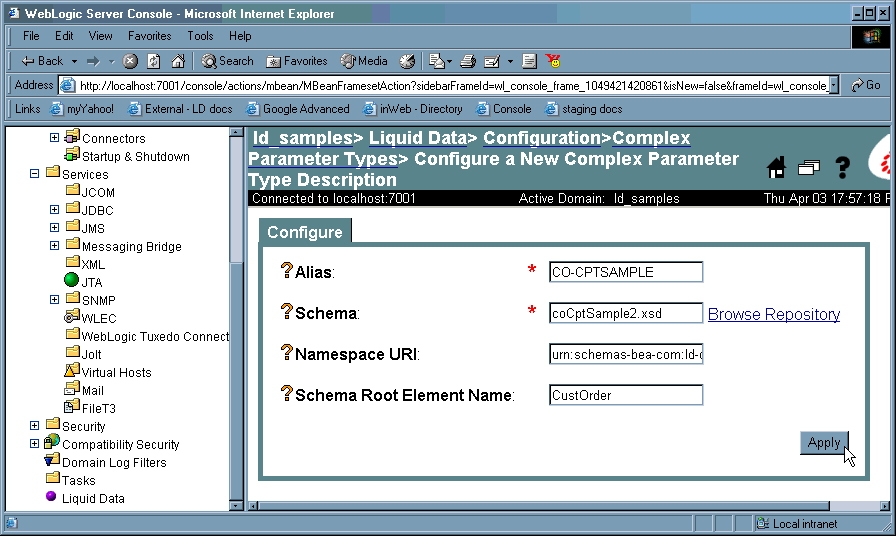The width and height of the screenshot is (896, 536).
Task: Open the Edit menu
Action: [x=64, y=36]
